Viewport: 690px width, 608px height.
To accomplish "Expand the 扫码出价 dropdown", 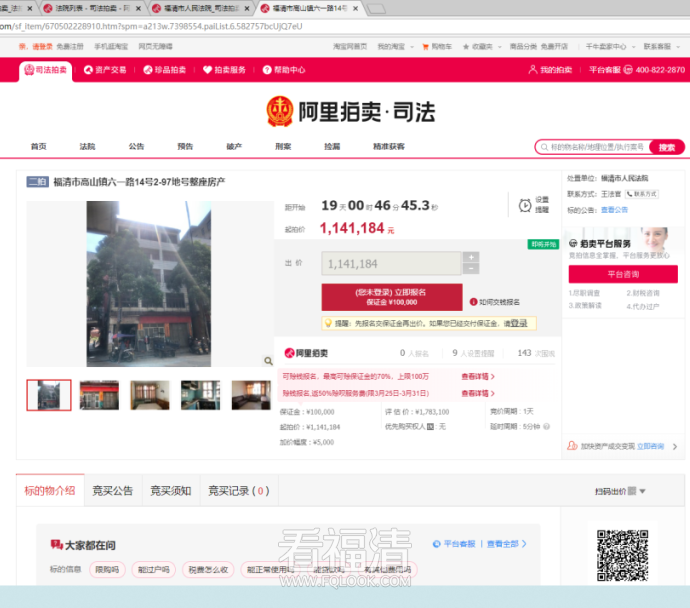I will click(x=620, y=491).
